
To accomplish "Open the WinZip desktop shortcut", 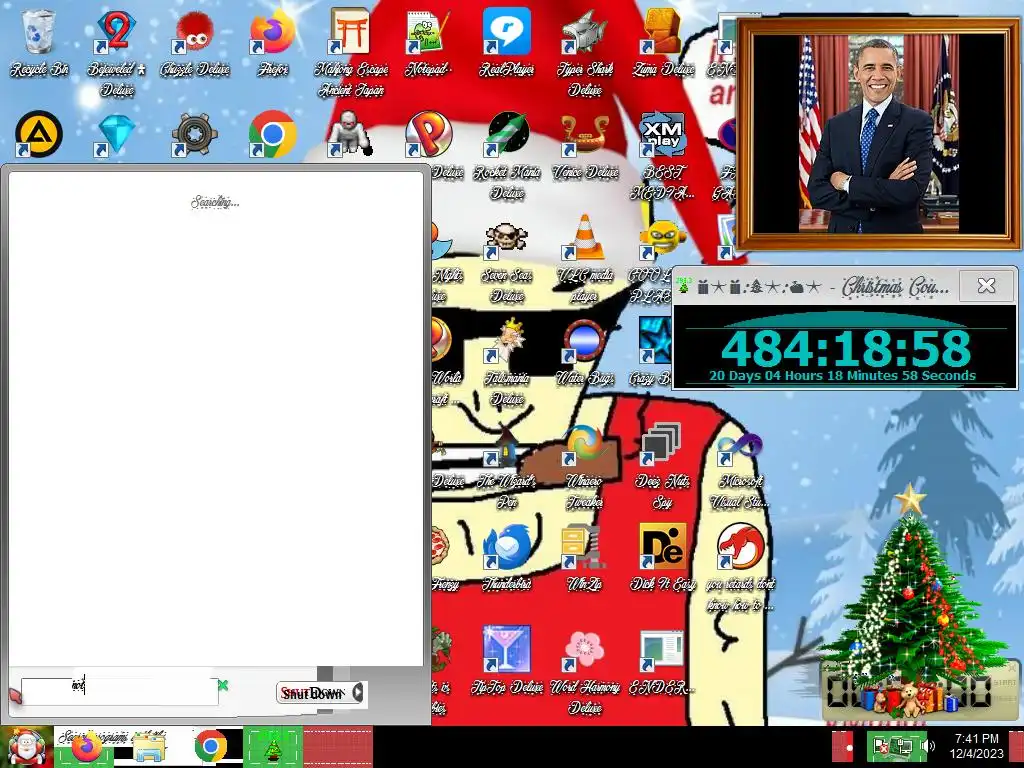I will click(585, 556).
